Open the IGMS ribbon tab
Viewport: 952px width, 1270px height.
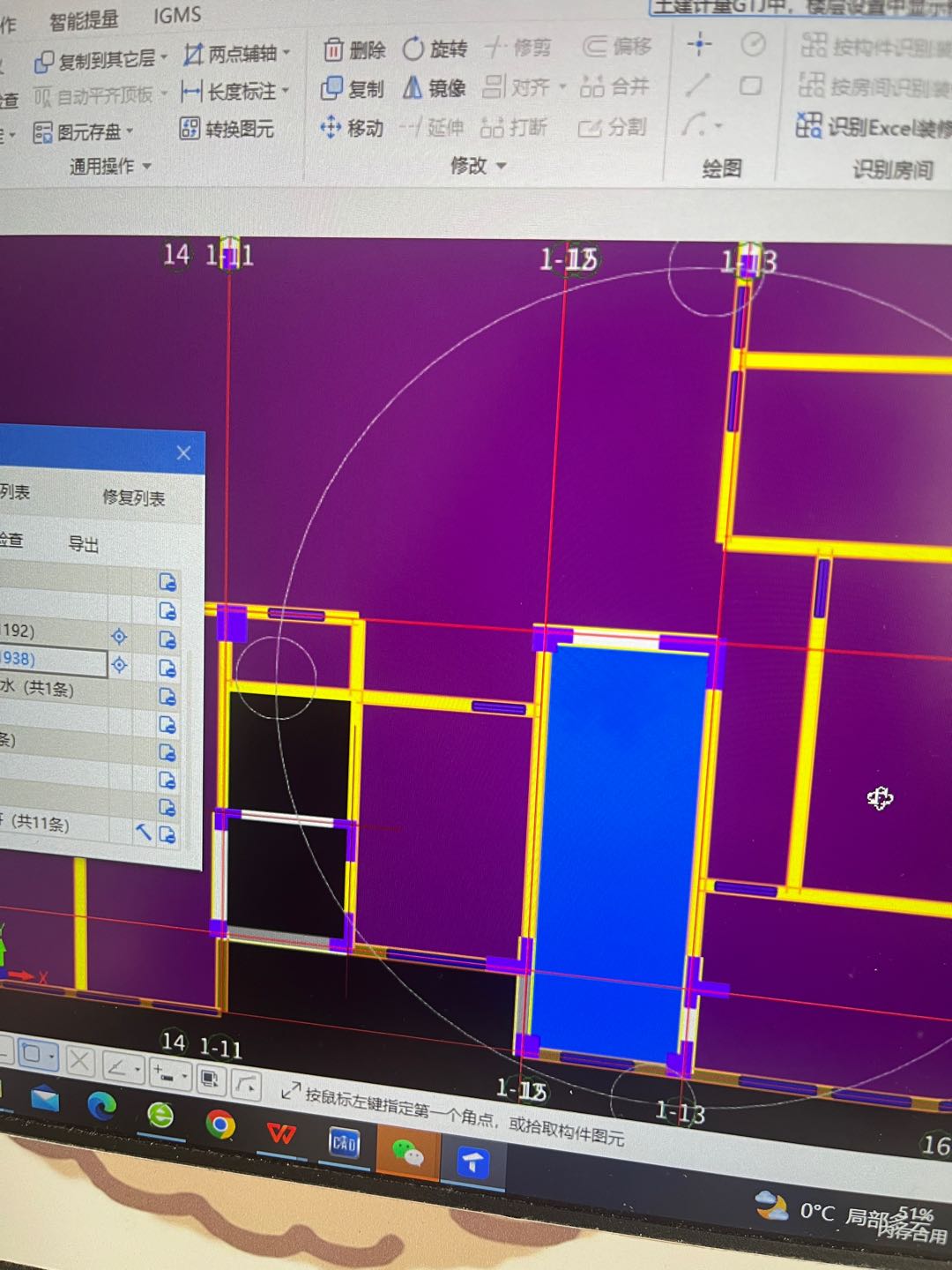[x=176, y=16]
